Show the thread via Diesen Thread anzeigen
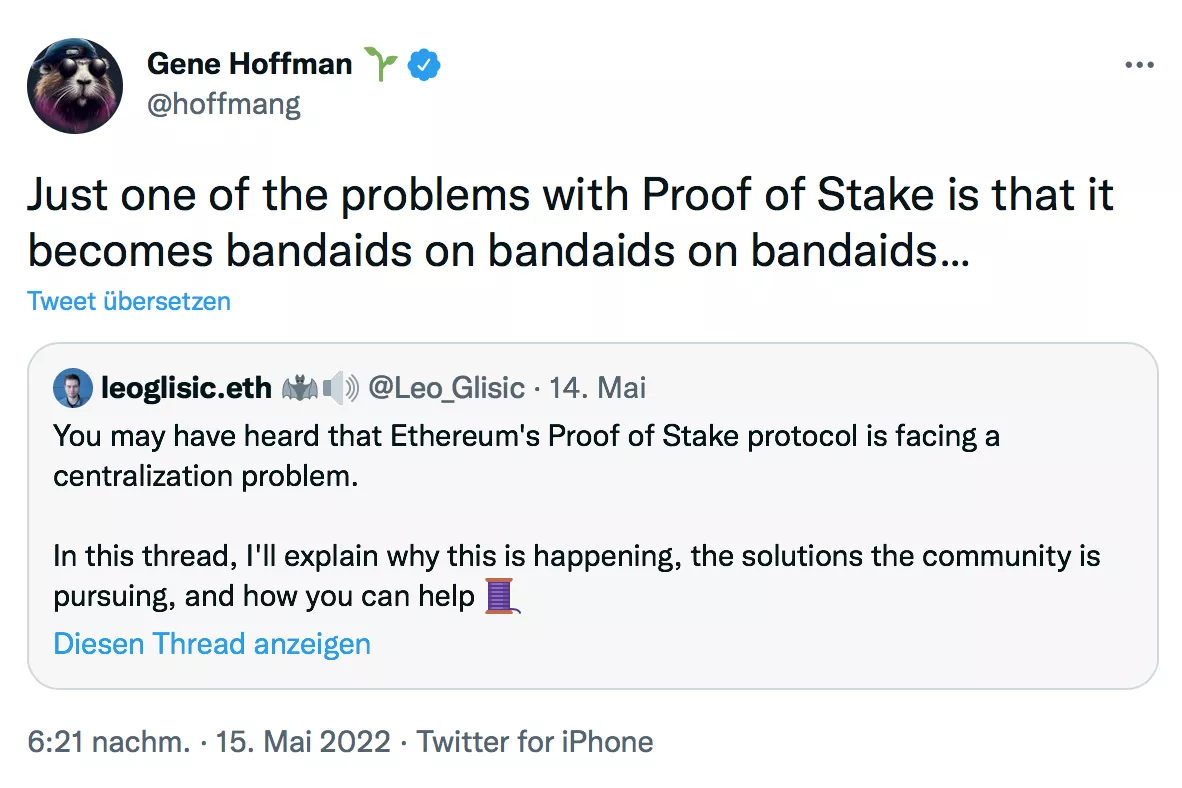This screenshot has width=1182, height=788. [212, 644]
